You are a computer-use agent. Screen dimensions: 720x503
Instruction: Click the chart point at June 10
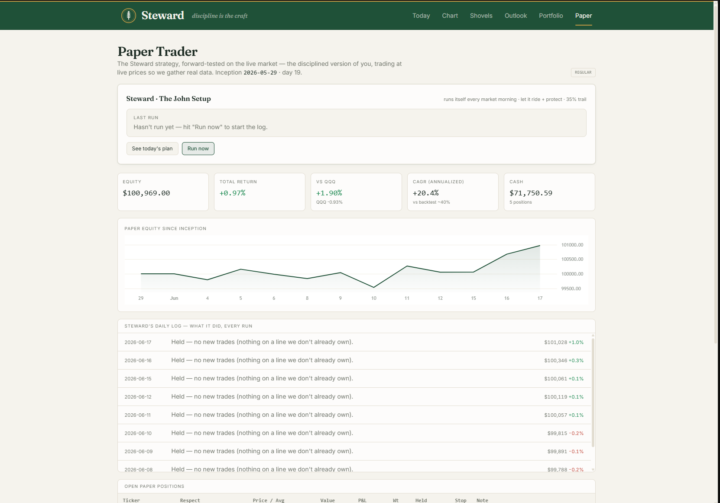(374, 287)
